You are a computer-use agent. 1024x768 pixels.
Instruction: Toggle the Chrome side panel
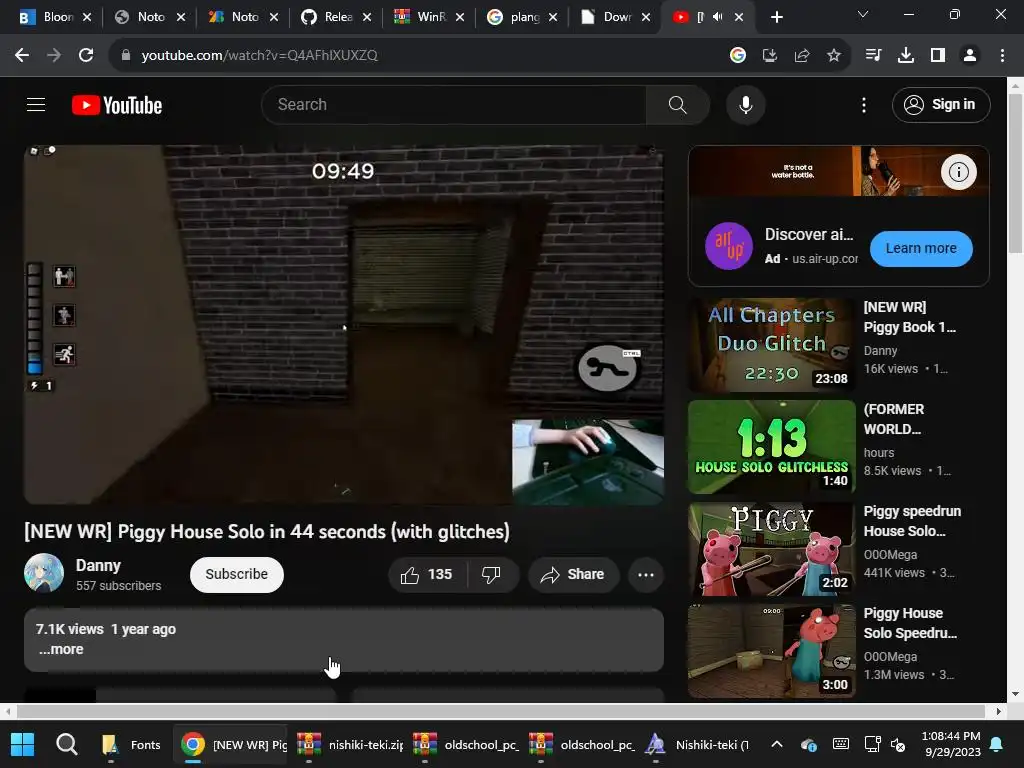click(938, 56)
